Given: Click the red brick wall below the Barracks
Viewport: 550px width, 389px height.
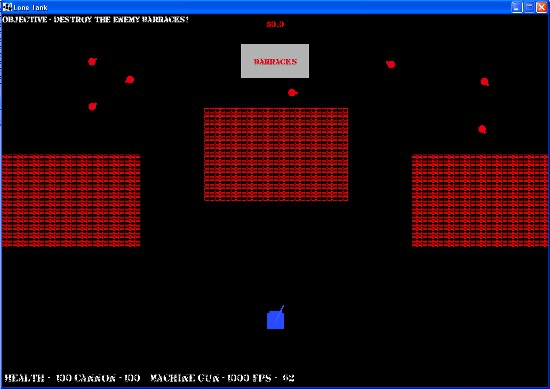Looking at the screenshot, I should click(276, 154).
